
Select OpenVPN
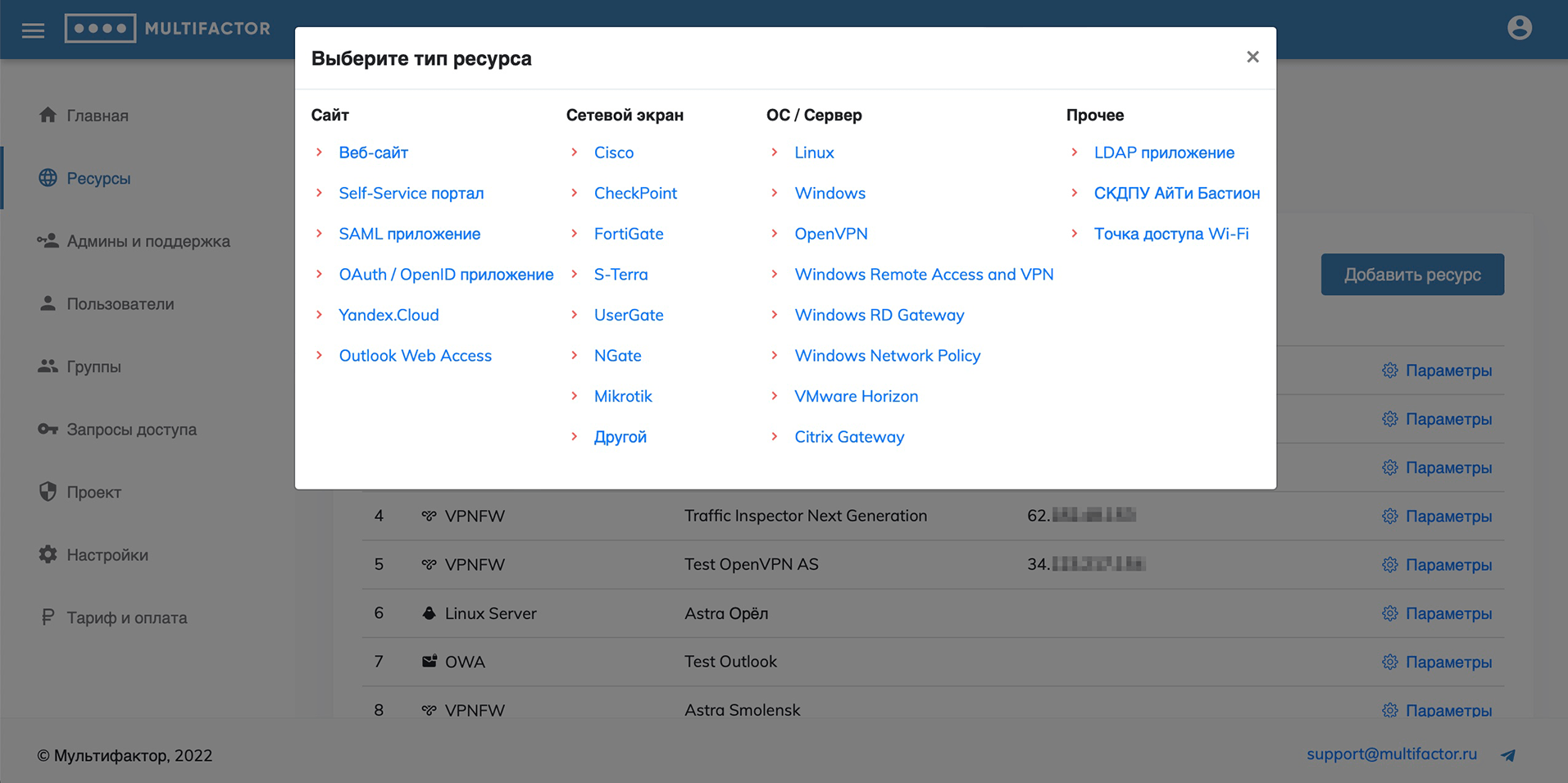830,234
